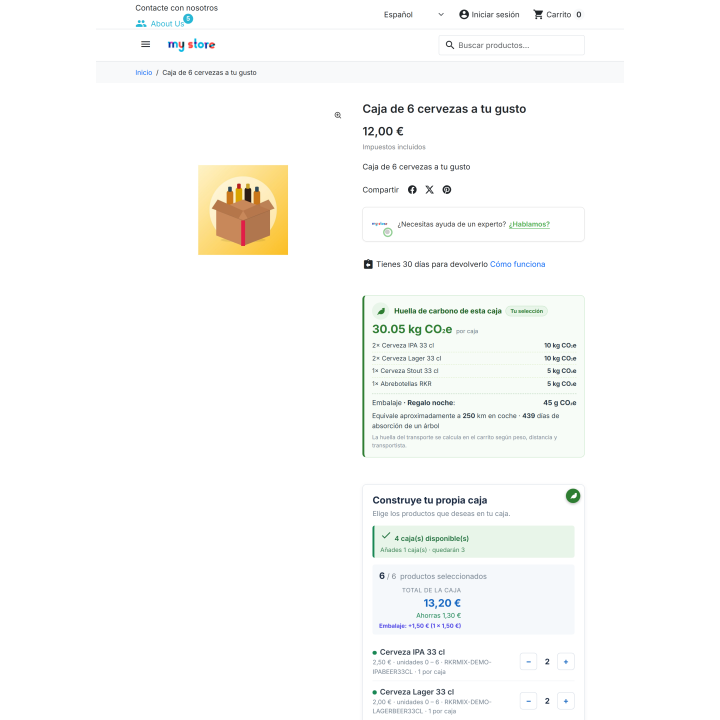Screen dimensions: 720x720
Task: Share on Pinterest icon
Action: (447, 190)
